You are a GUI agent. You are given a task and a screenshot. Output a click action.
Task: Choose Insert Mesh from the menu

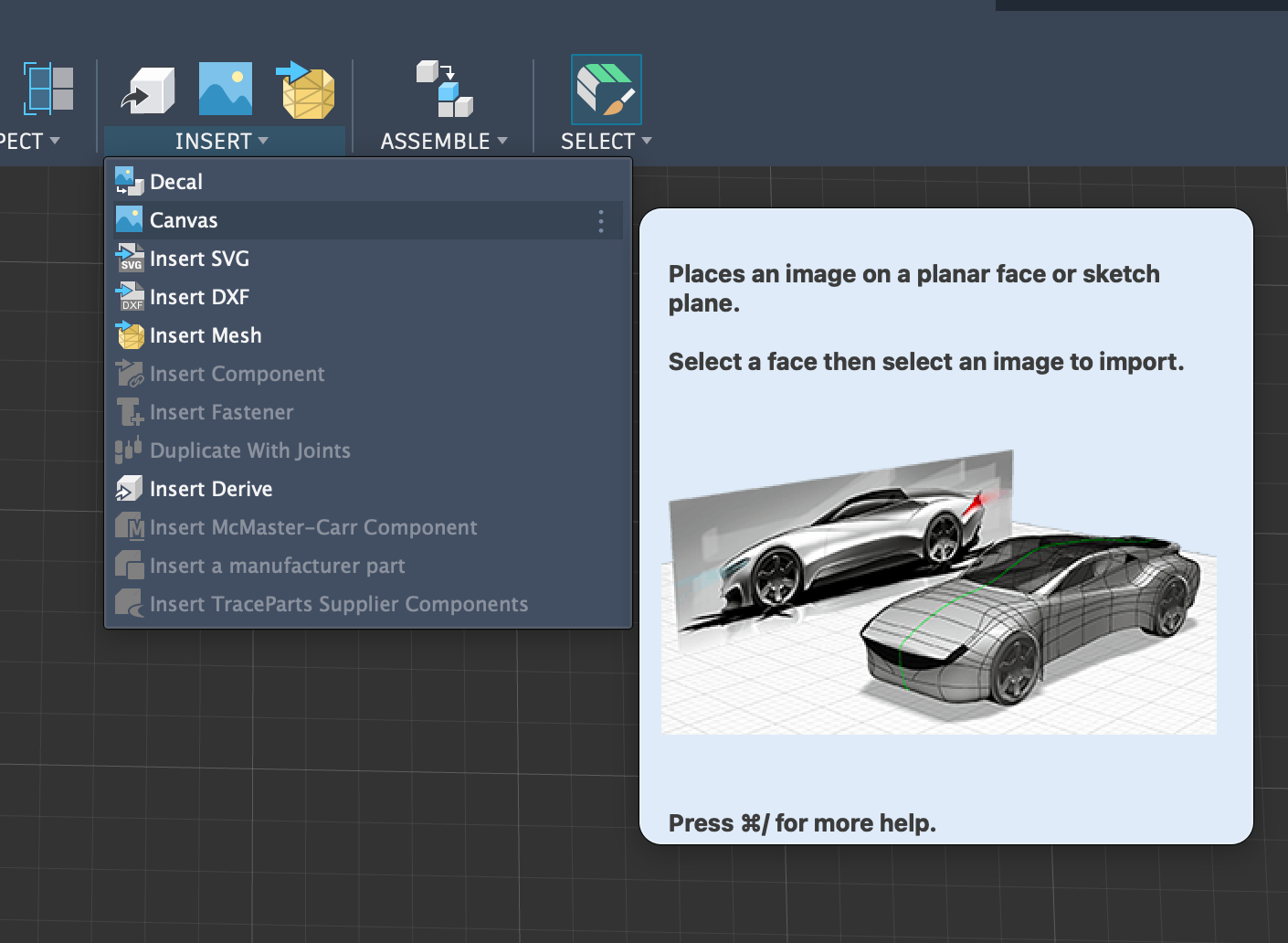click(206, 335)
